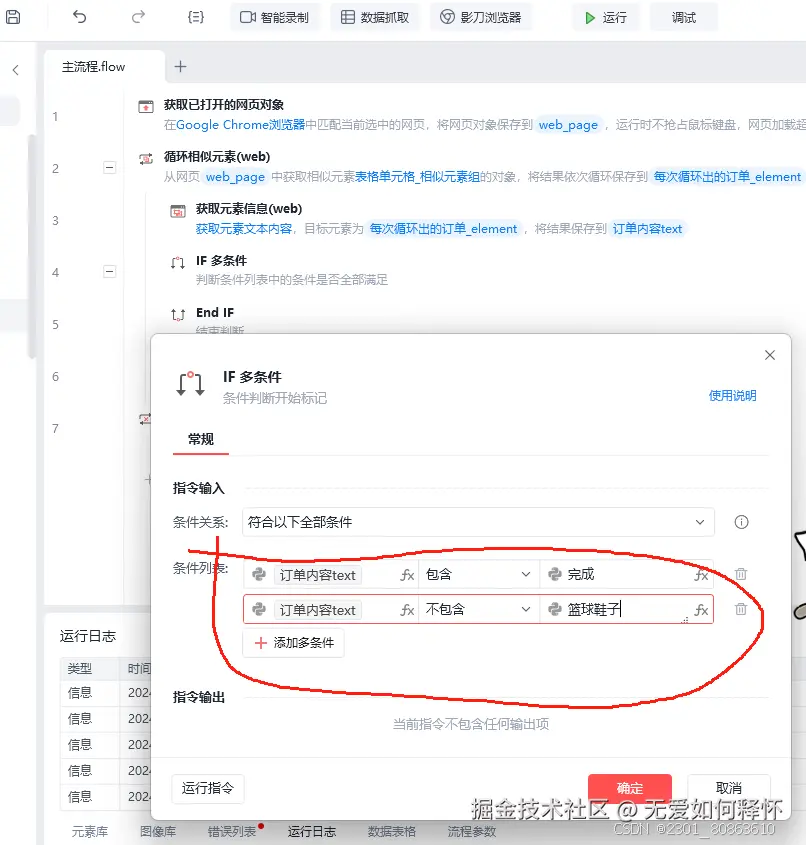Open the 条件关系 condition dropdown
Screen dimensions: 806x845
tap(477, 522)
